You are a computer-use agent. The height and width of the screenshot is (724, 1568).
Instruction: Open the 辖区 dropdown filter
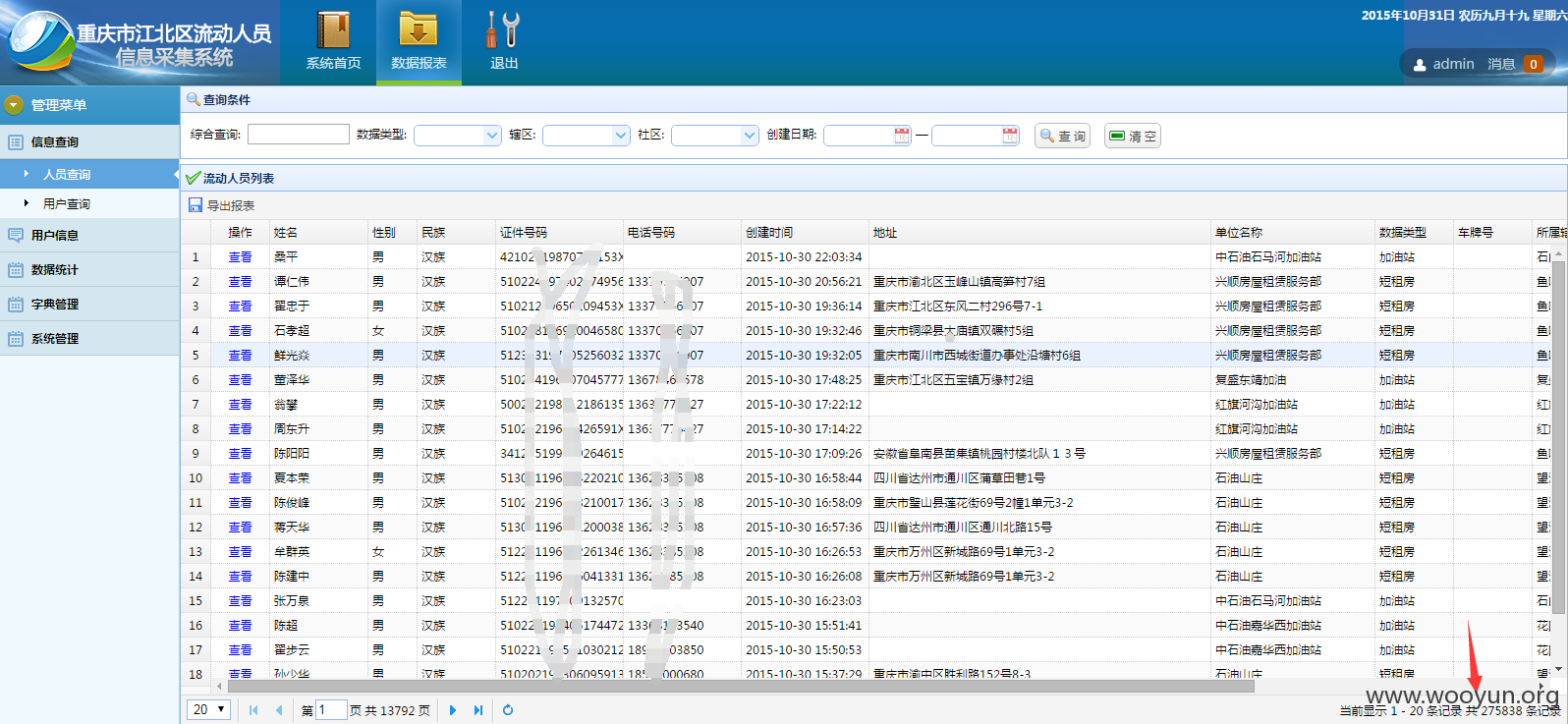click(x=586, y=136)
